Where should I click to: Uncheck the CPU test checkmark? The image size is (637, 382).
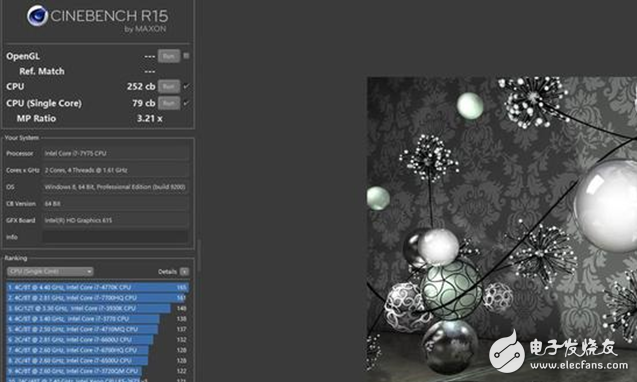(186, 86)
